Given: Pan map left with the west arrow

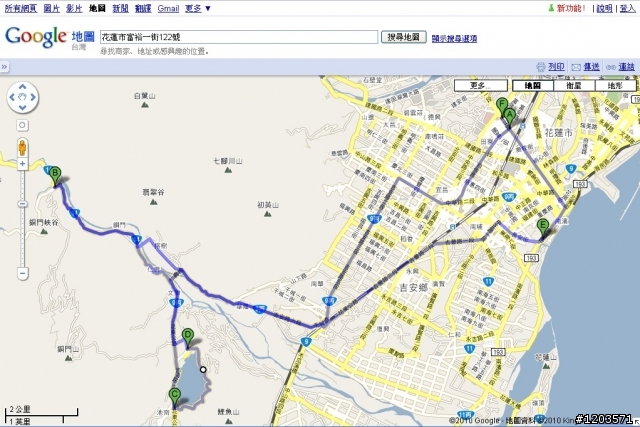Looking at the screenshot, I should click(12, 97).
